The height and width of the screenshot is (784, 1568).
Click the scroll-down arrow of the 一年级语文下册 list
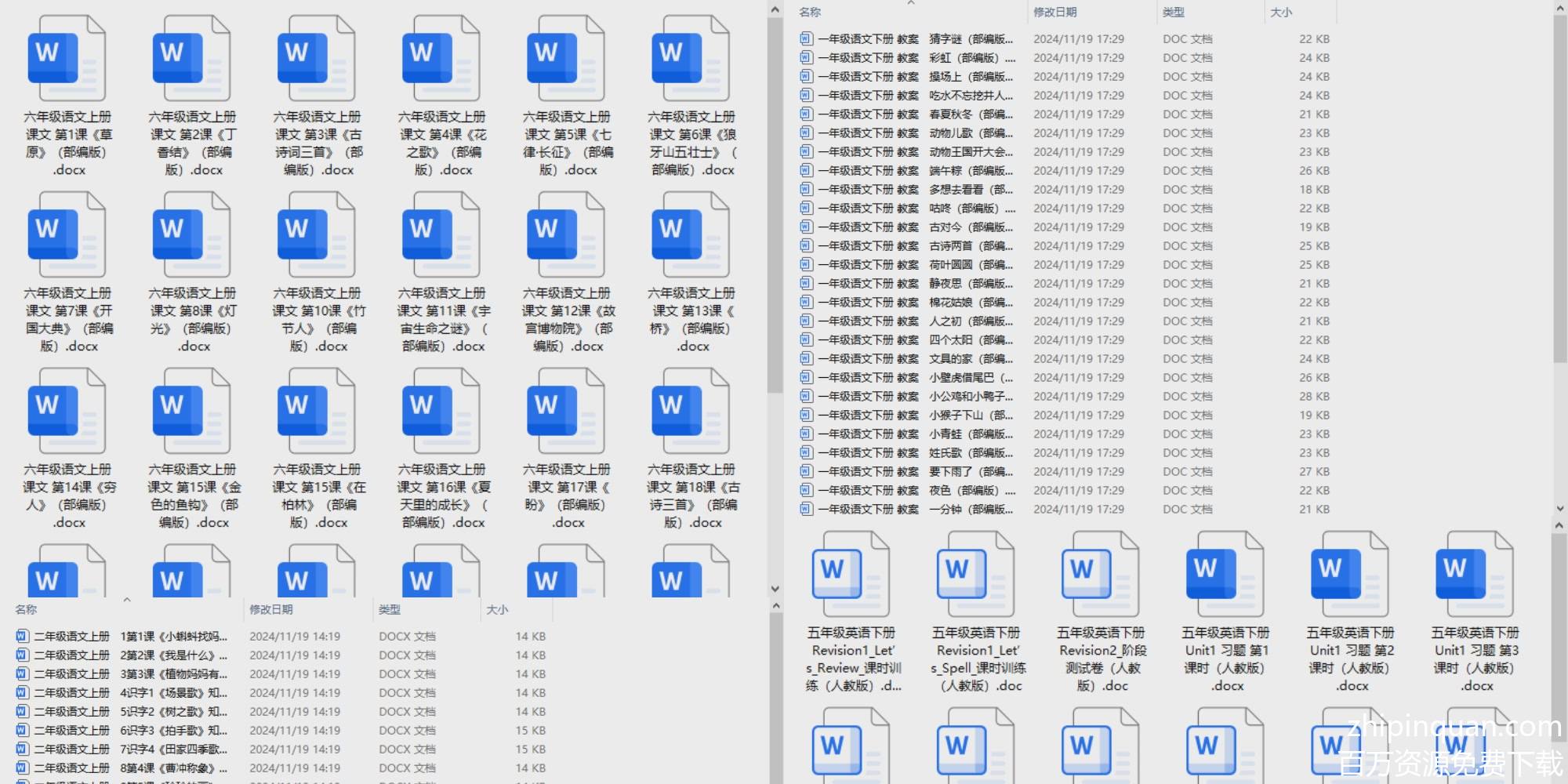point(1559,508)
